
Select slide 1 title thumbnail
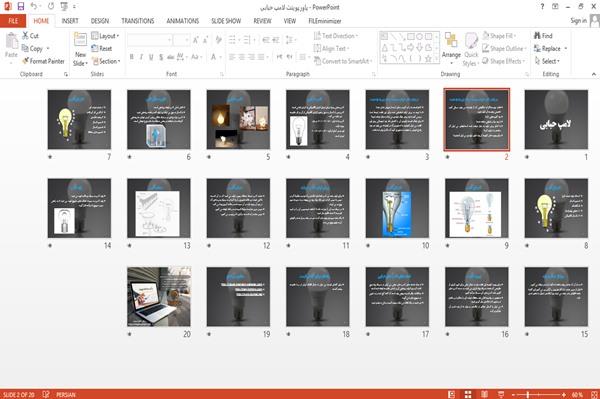tap(556, 119)
